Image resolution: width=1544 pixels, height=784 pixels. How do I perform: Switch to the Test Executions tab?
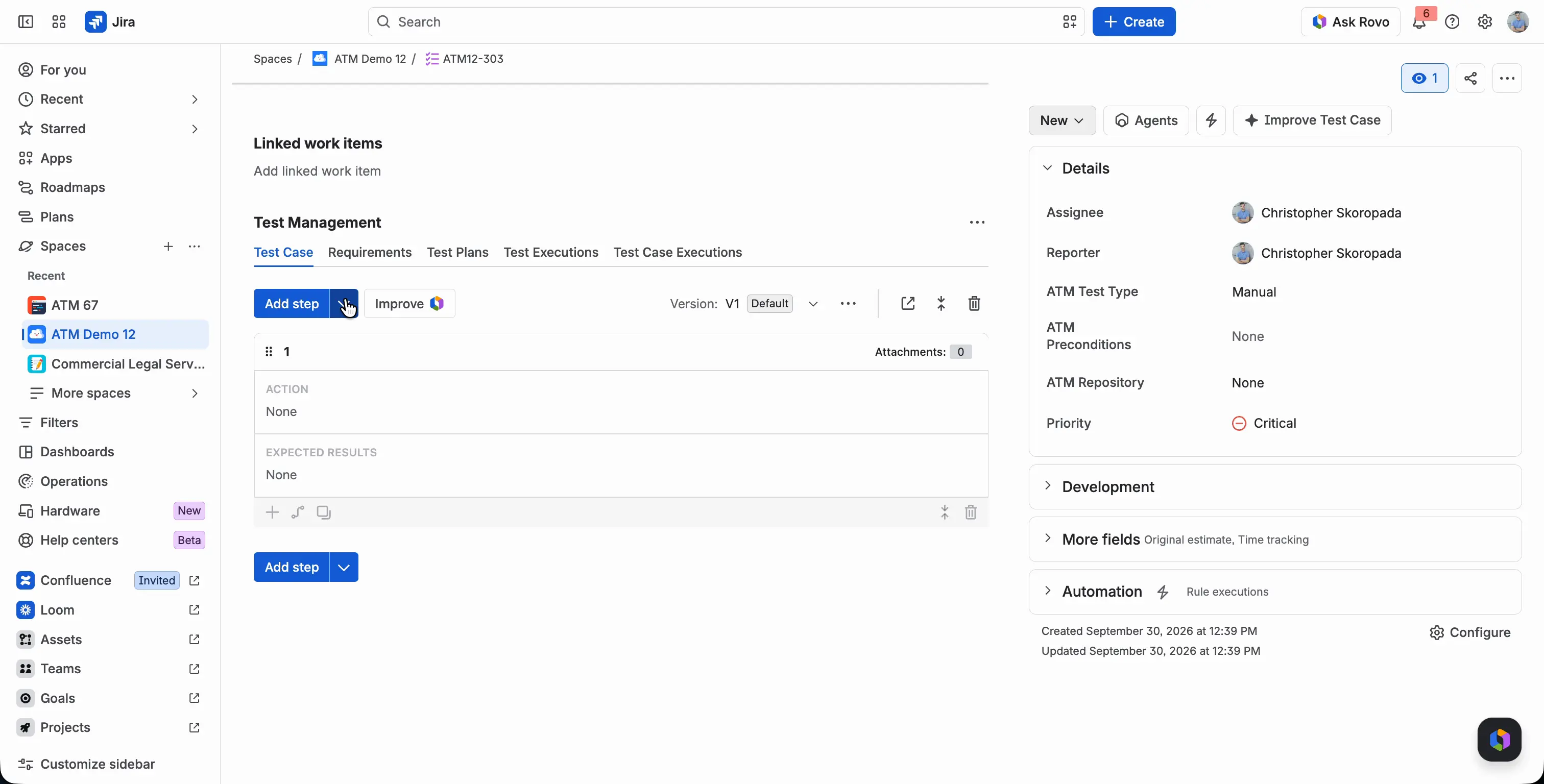click(551, 252)
